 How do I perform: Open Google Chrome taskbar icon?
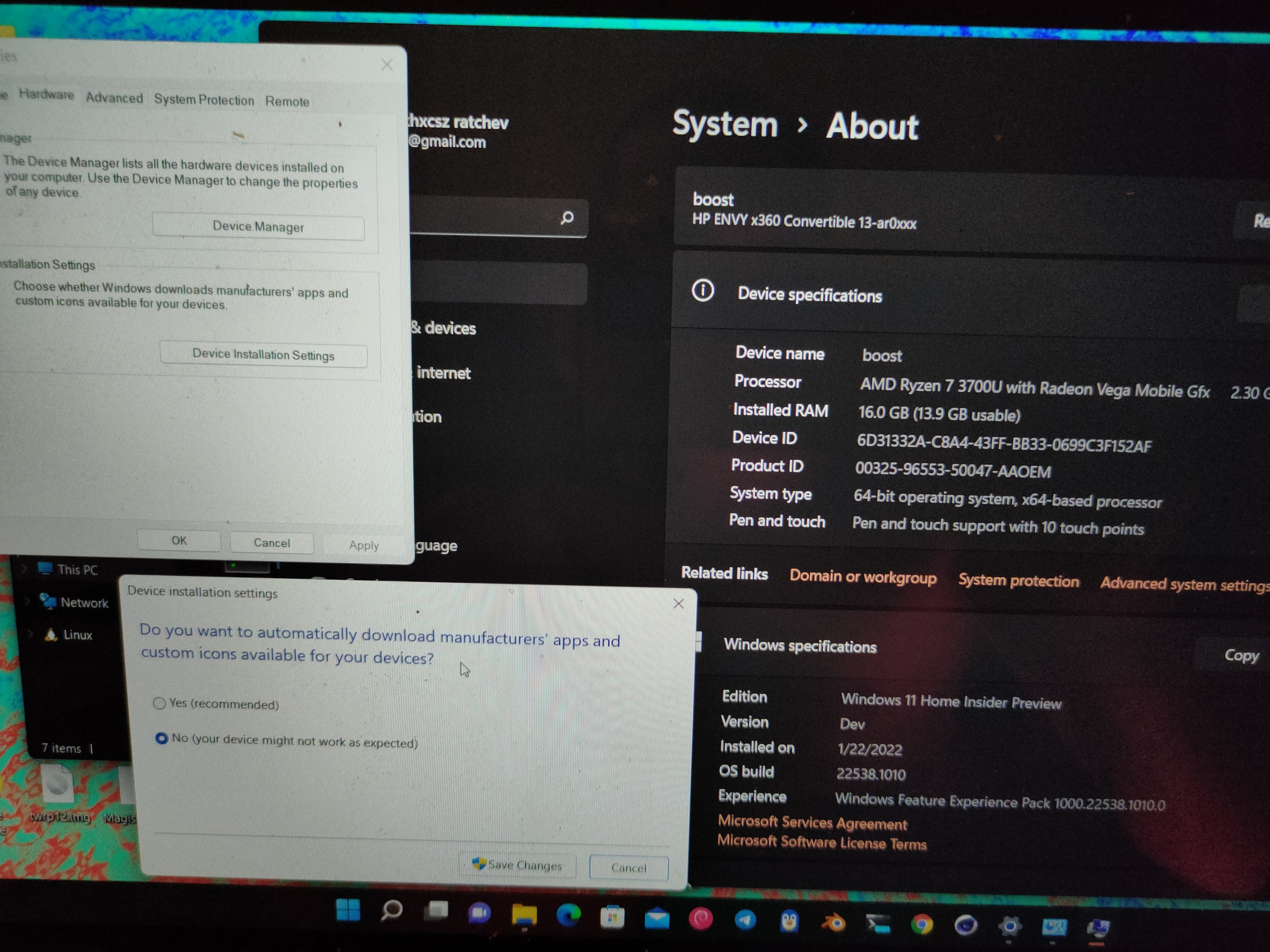click(922, 925)
